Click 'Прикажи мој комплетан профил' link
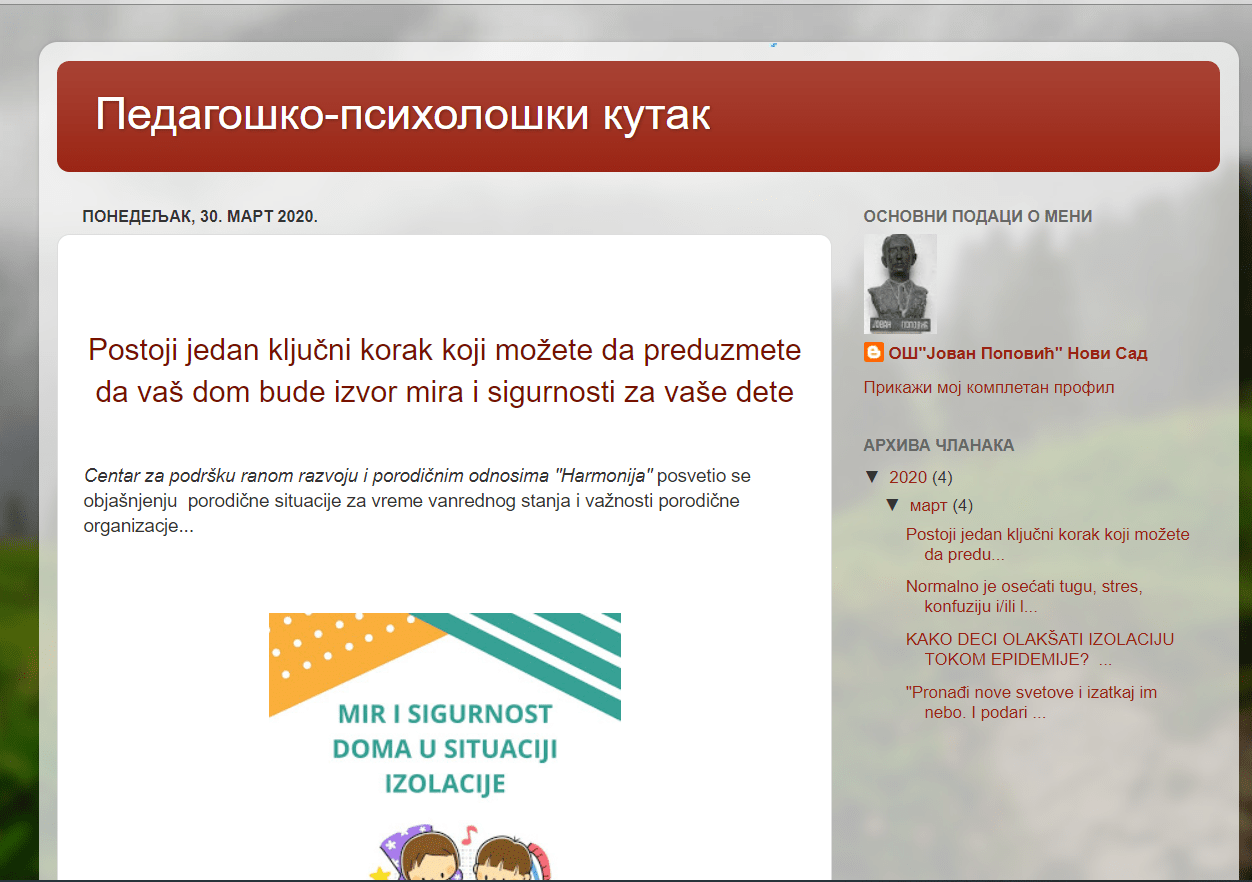The height and width of the screenshot is (882, 1252). point(988,387)
